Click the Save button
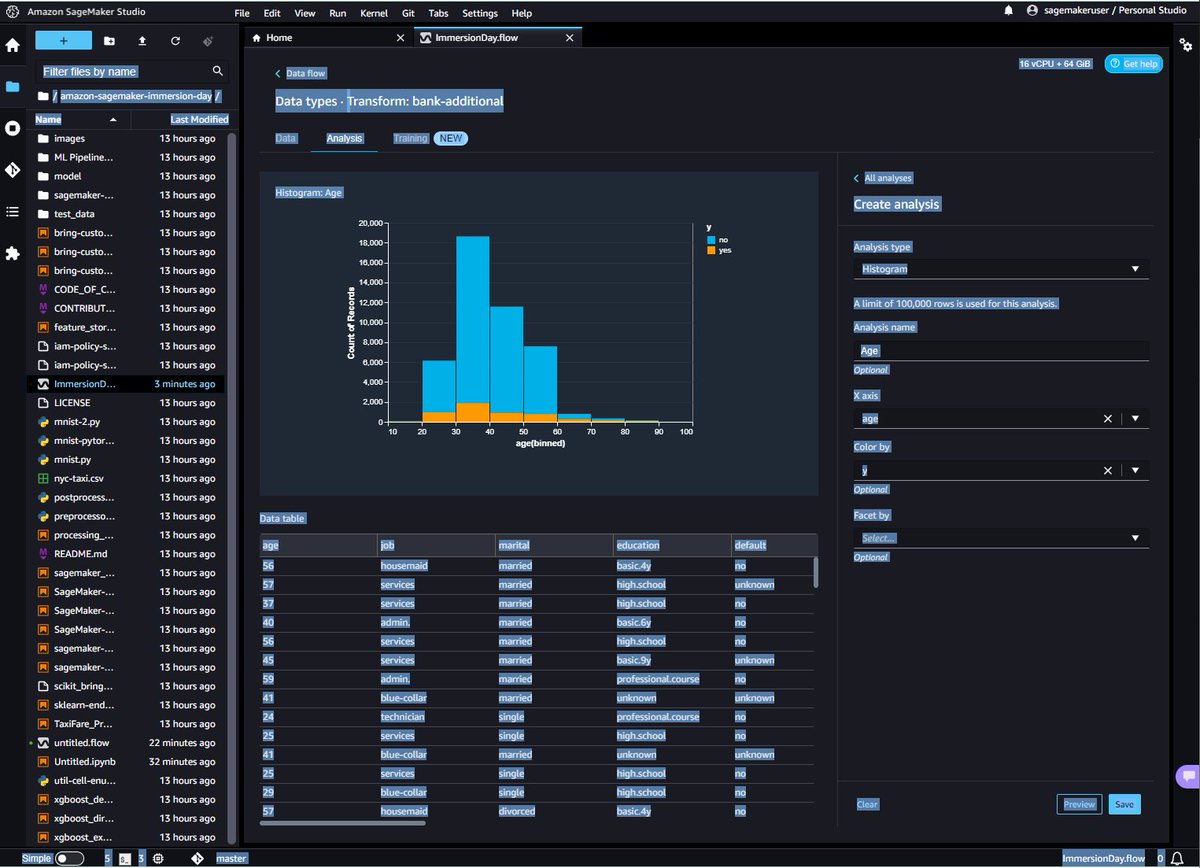The width and height of the screenshot is (1200, 868). point(1124,804)
